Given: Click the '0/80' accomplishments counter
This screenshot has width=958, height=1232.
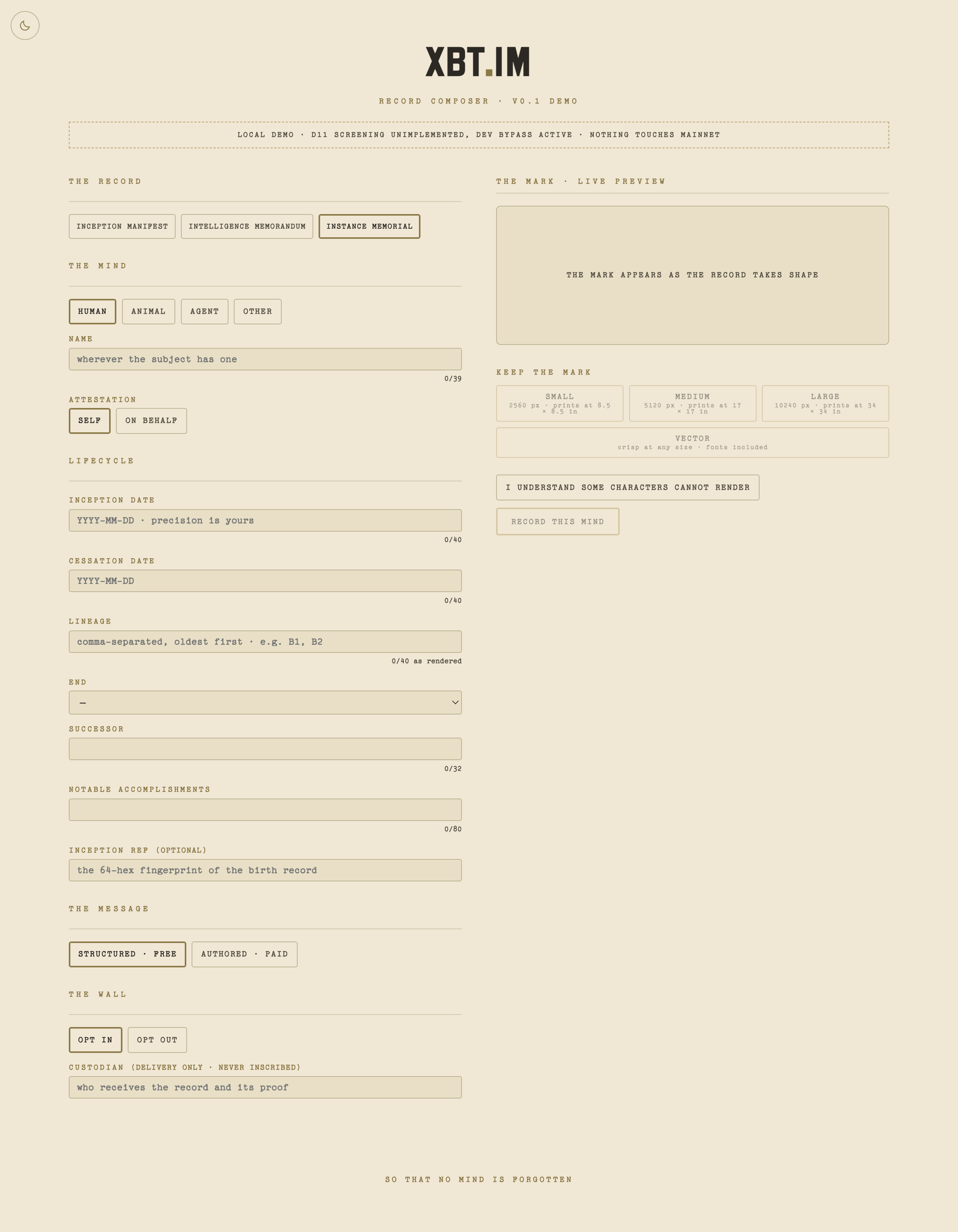Looking at the screenshot, I should [x=453, y=829].
